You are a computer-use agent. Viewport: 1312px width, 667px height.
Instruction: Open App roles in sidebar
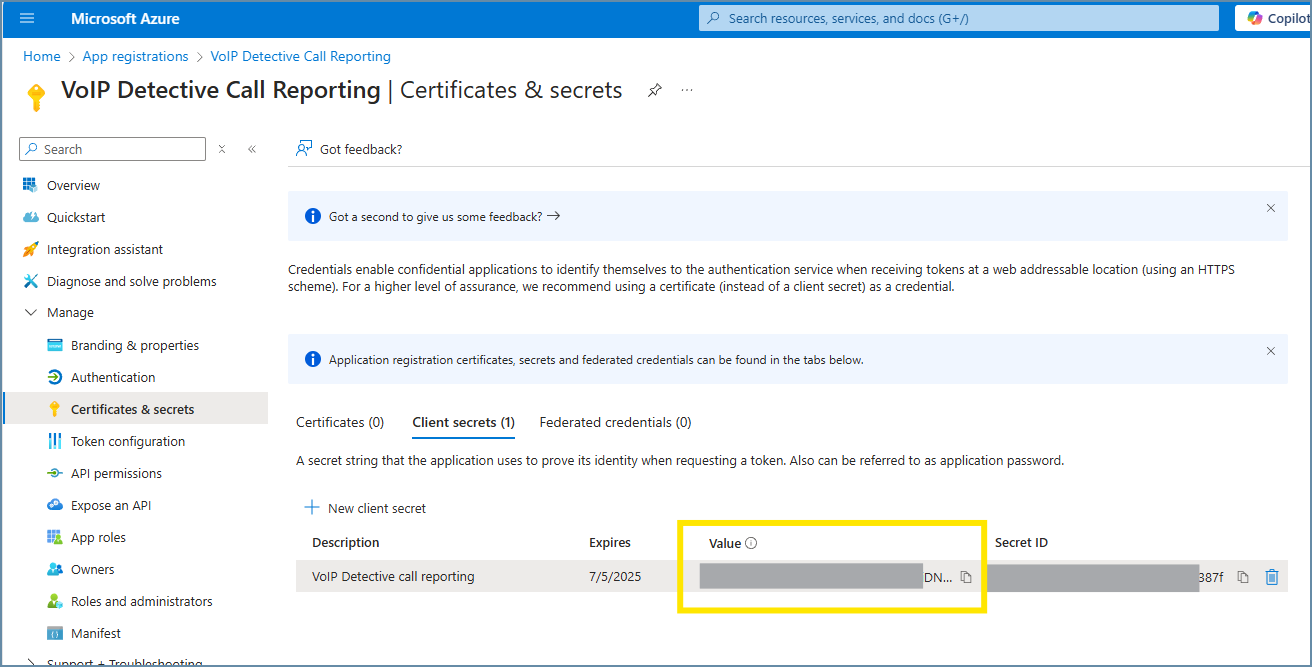[98, 537]
